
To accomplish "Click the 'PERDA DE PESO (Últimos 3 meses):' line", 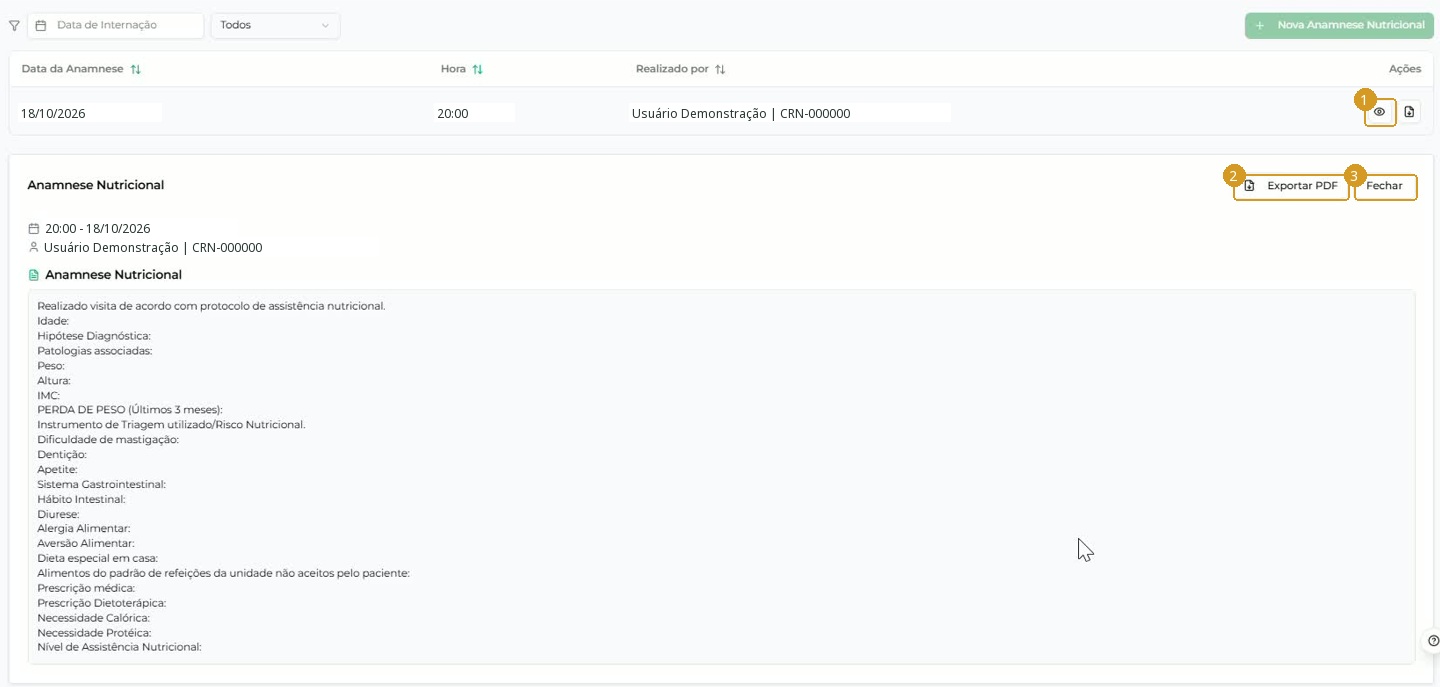I will point(130,410).
